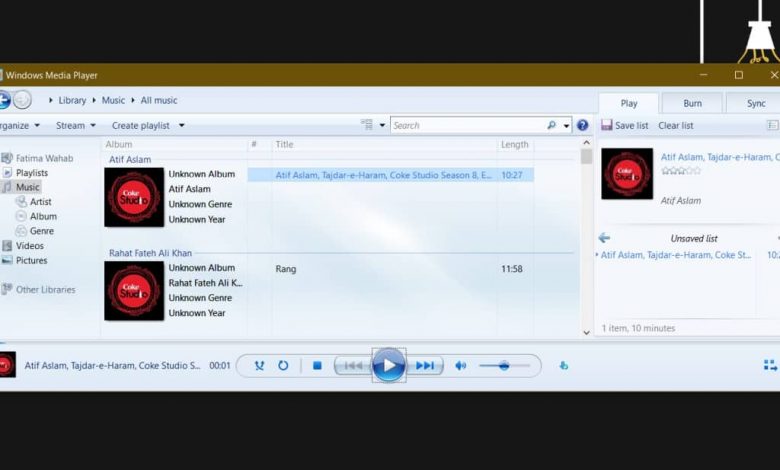The width and height of the screenshot is (780, 470).
Task: Open Help via the question mark icon
Action: [583, 125]
